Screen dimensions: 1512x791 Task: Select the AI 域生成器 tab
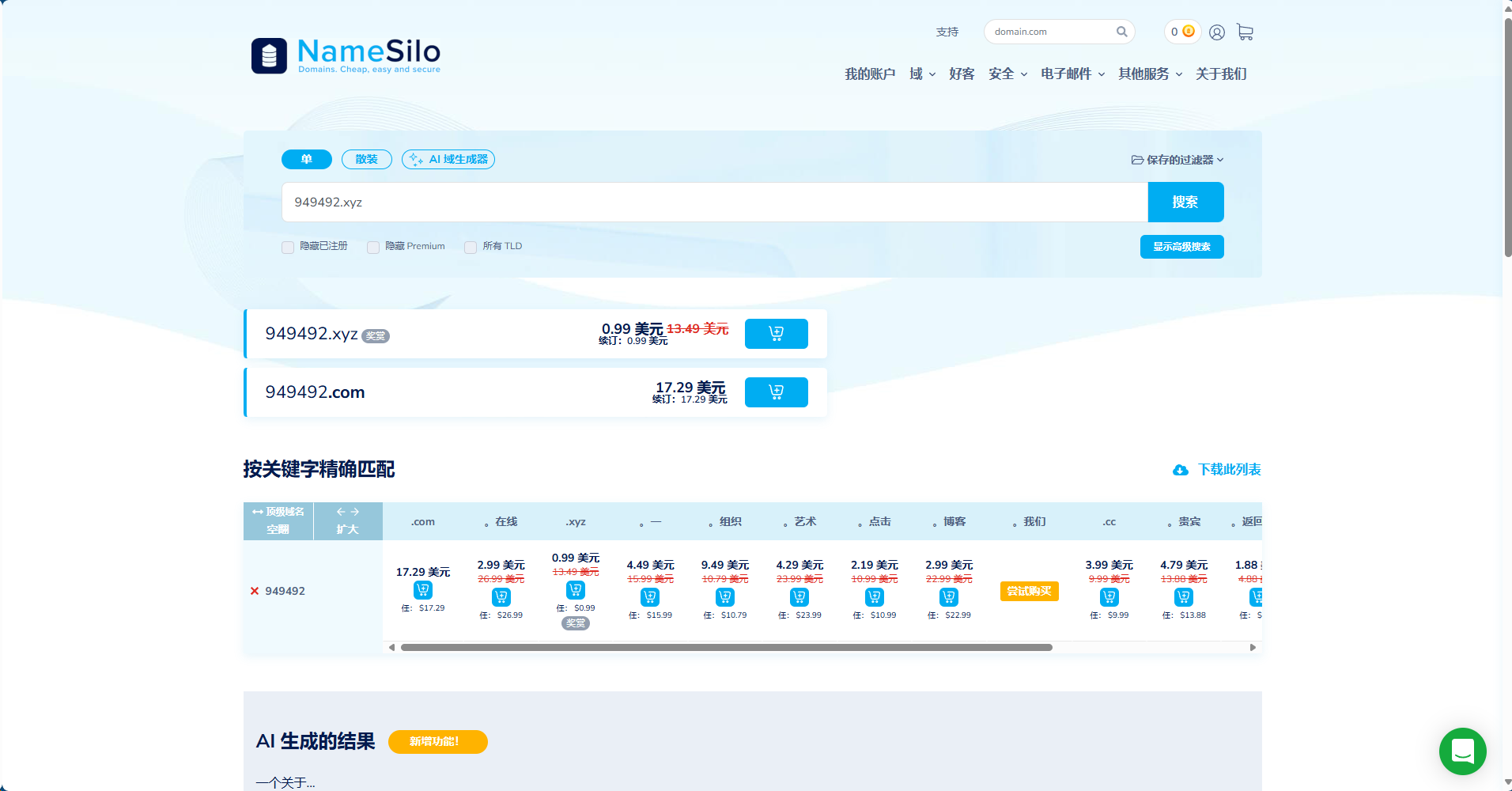point(448,159)
